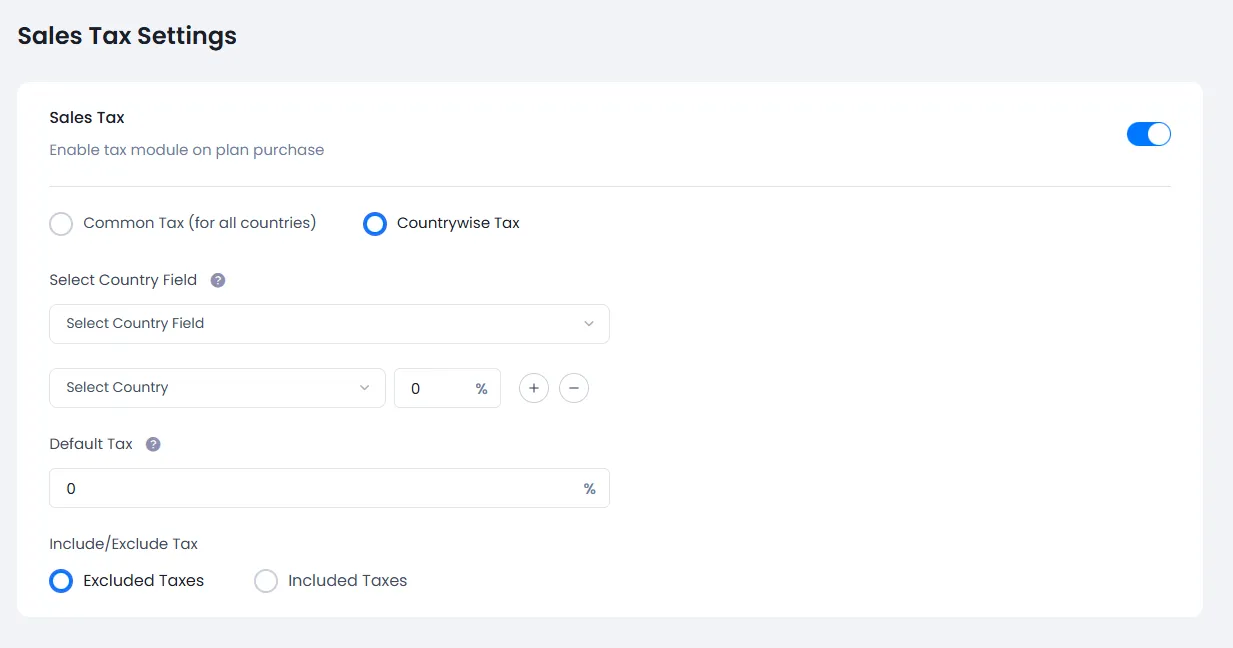
Task: Click into the Default Tax input field
Action: [310, 489]
